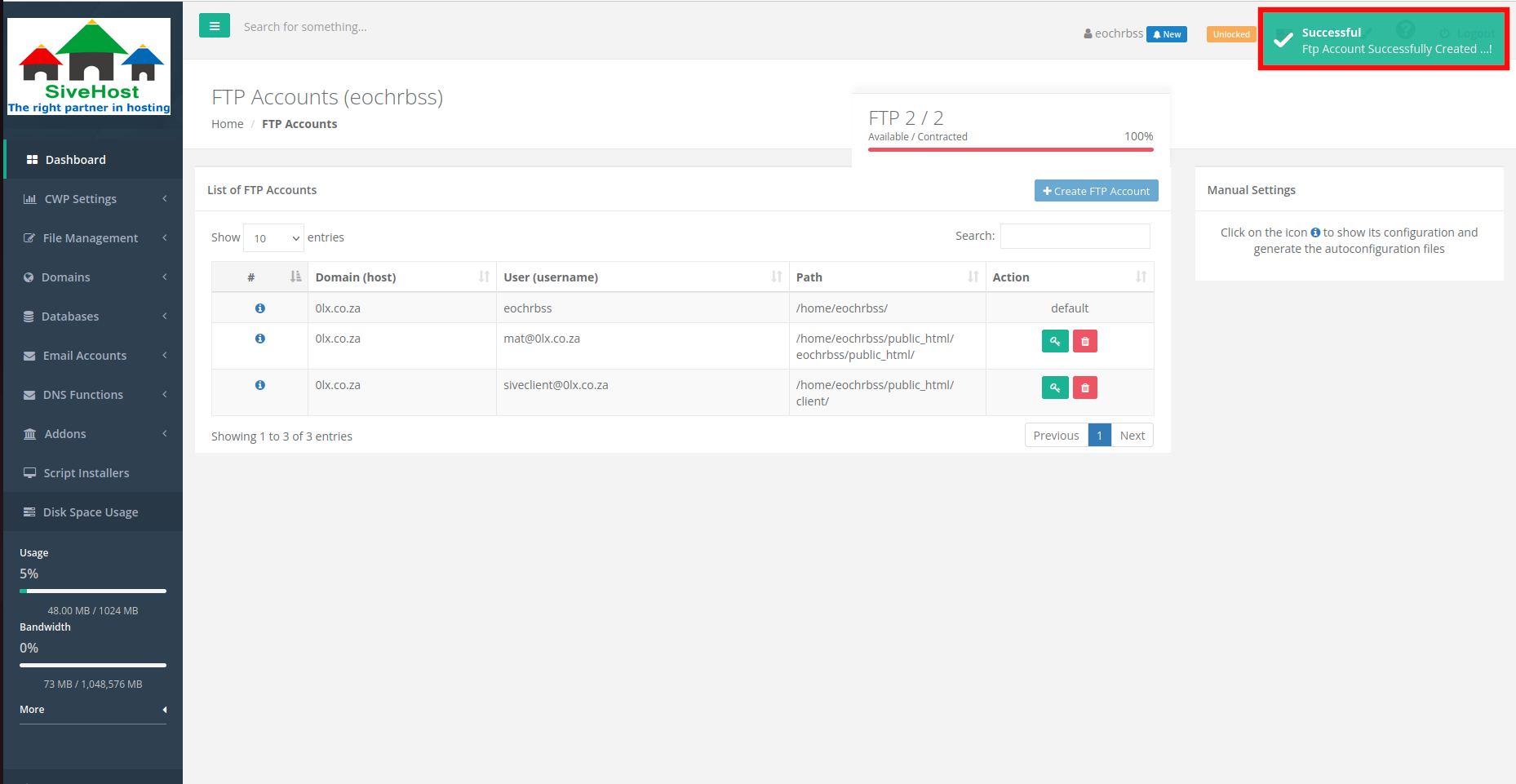The image size is (1516, 784).
Task: Expand CWP Settings menu
Action: click(93, 199)
